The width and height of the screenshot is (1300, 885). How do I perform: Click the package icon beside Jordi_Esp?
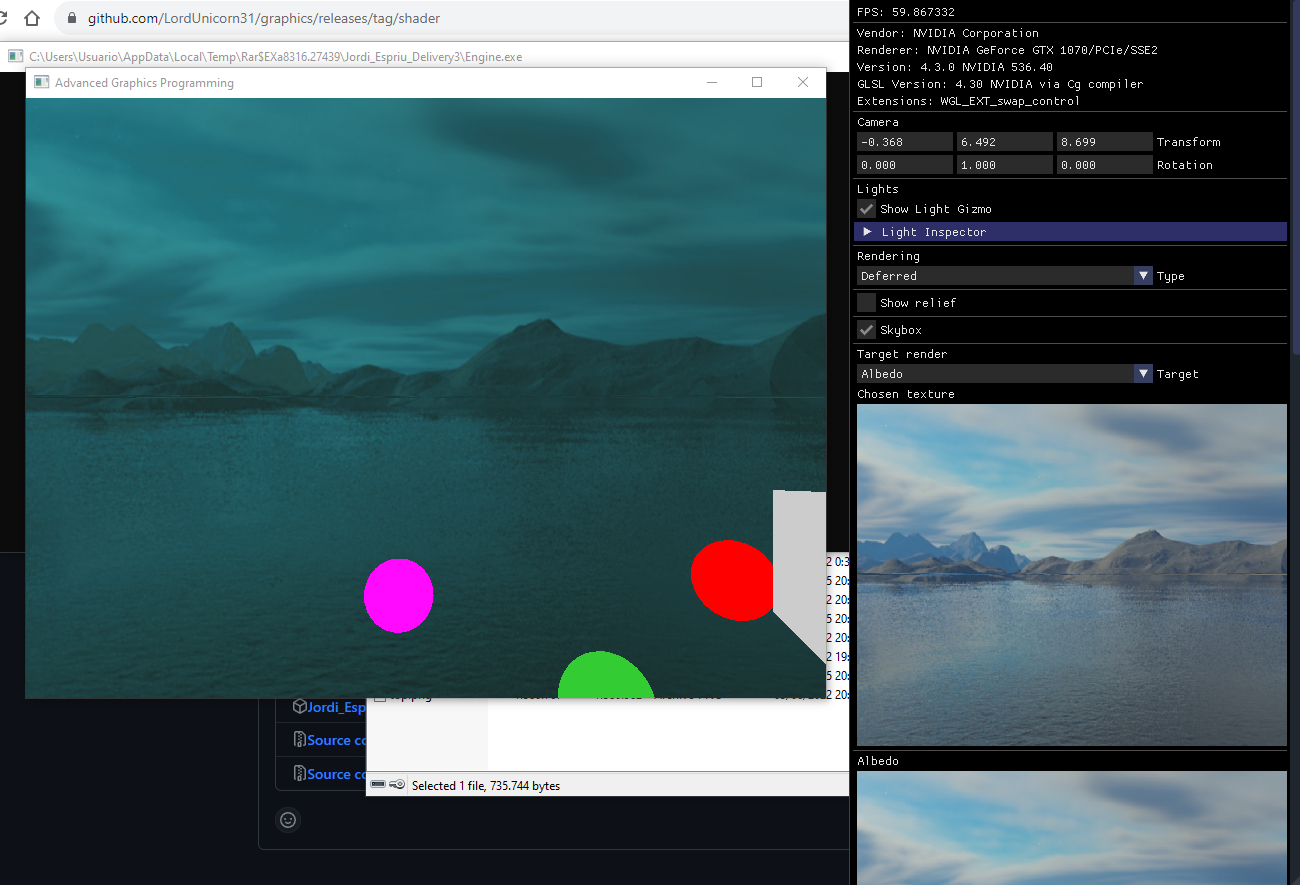[299, 707]
